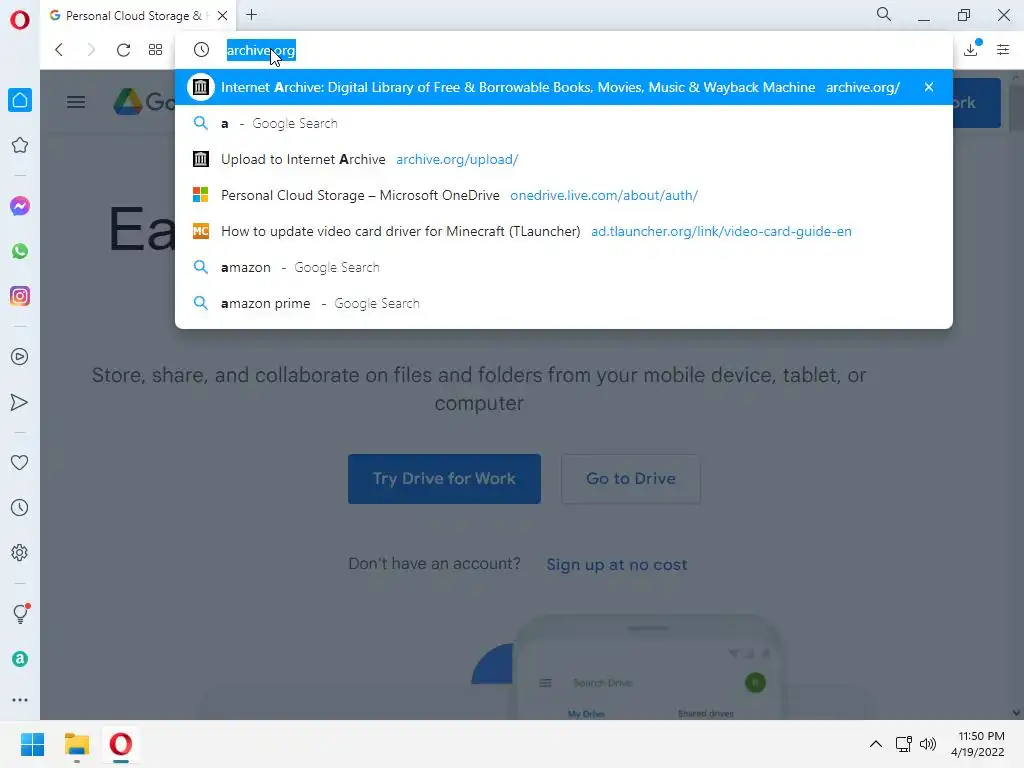Viewport: 1024px width, 768px height.
Task: Open My Flow arrow icon in sidebar
Action: pos(20,402)
